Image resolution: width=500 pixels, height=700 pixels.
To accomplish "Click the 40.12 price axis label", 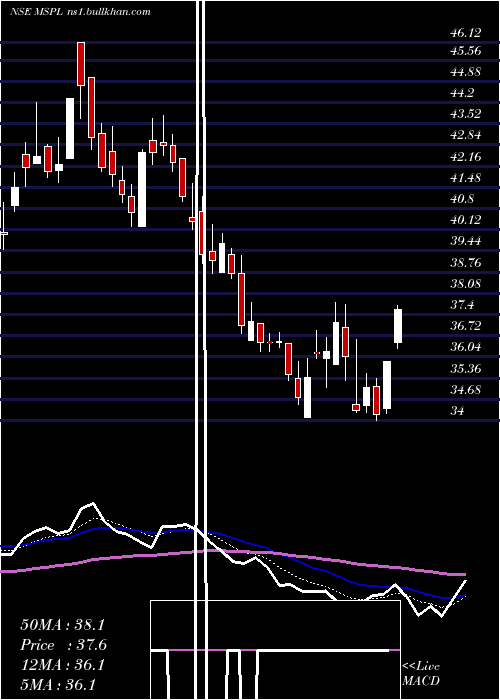I will (466, 220).
